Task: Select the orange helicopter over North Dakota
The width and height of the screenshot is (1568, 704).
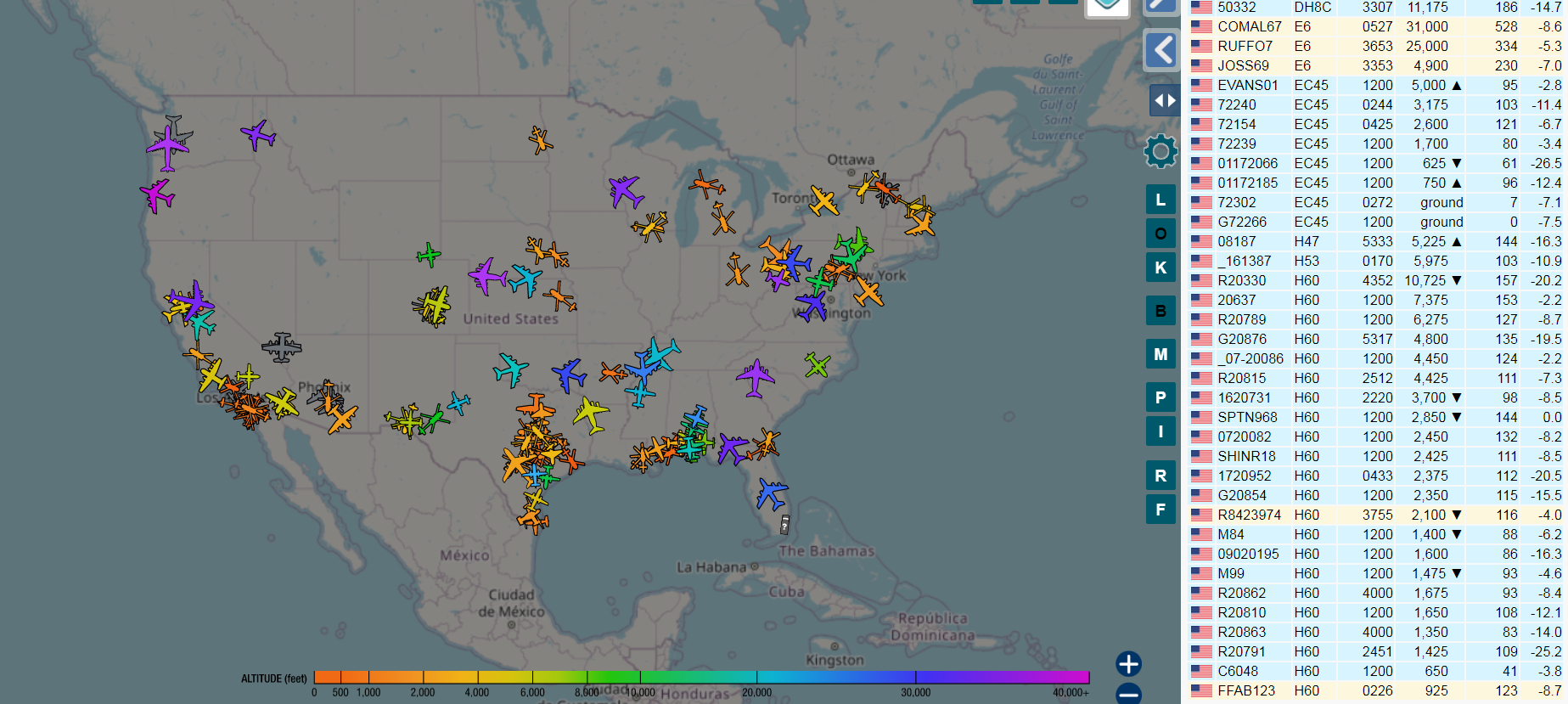Action: [x=540, y=139]
